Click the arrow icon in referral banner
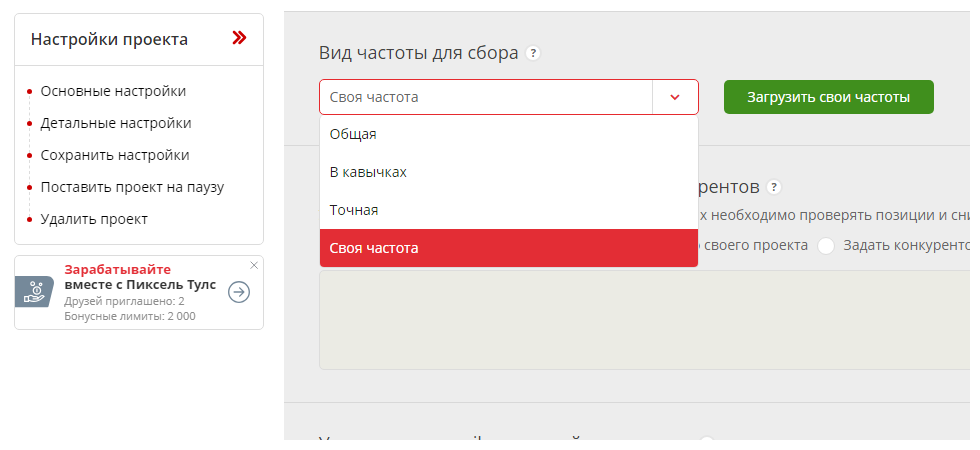 click(x=239, y=292)
